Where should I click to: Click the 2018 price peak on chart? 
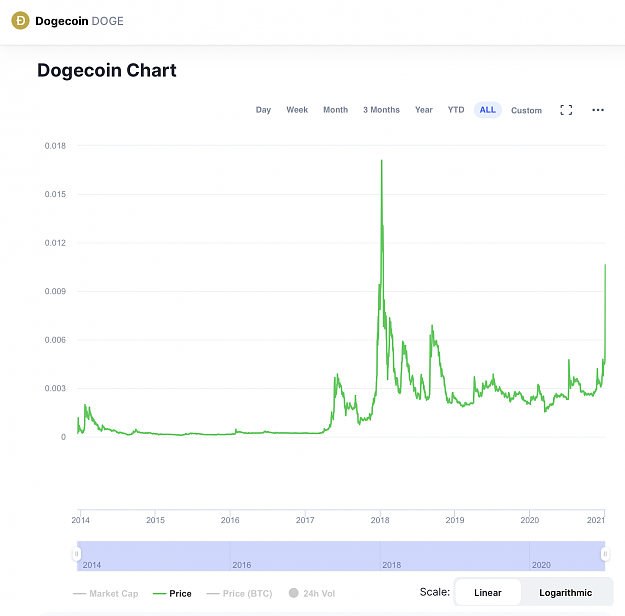(381, 161)
